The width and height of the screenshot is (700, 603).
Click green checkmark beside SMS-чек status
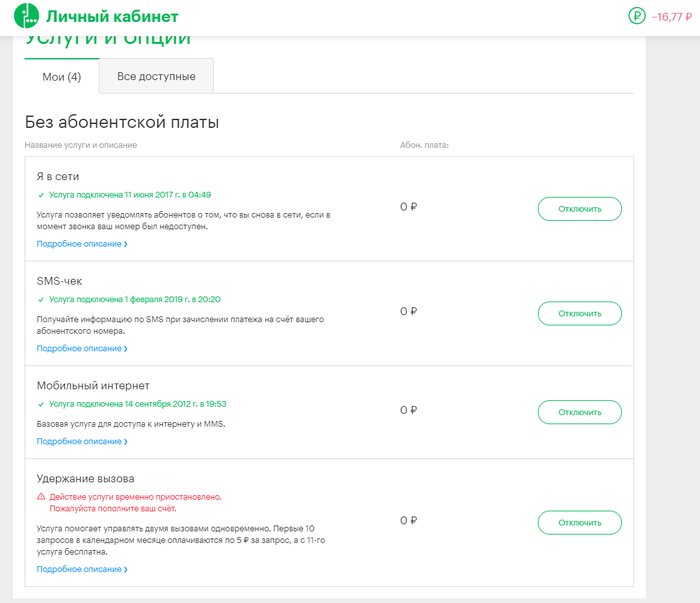tap(41, 299)
